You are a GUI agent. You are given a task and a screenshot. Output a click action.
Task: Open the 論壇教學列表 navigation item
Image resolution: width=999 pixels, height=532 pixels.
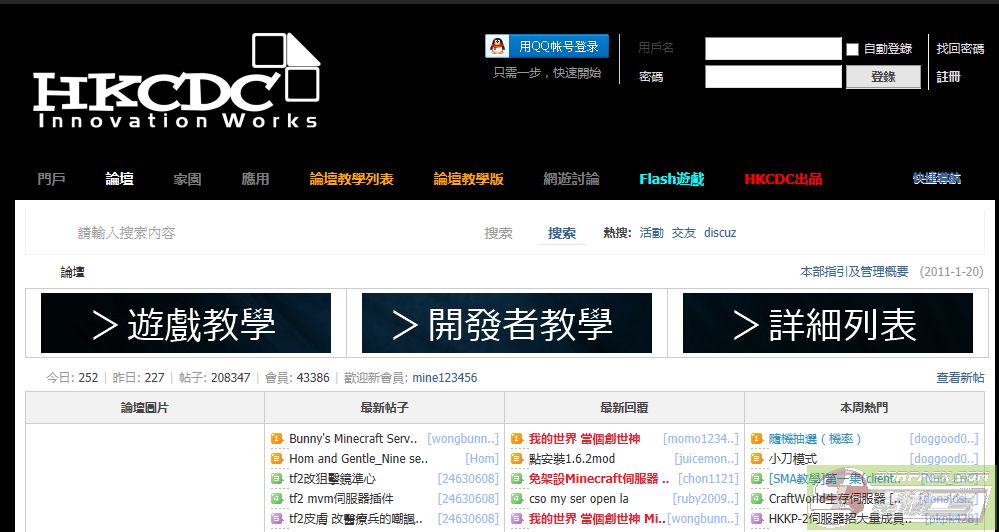click(x=351, y=179)
